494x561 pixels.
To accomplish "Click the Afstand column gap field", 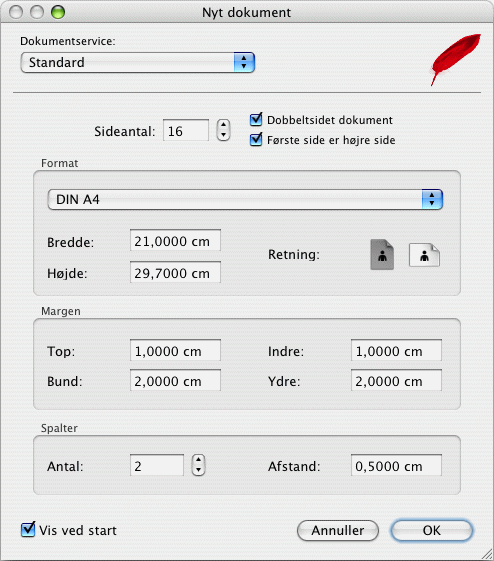I will [x=396, y=465].
